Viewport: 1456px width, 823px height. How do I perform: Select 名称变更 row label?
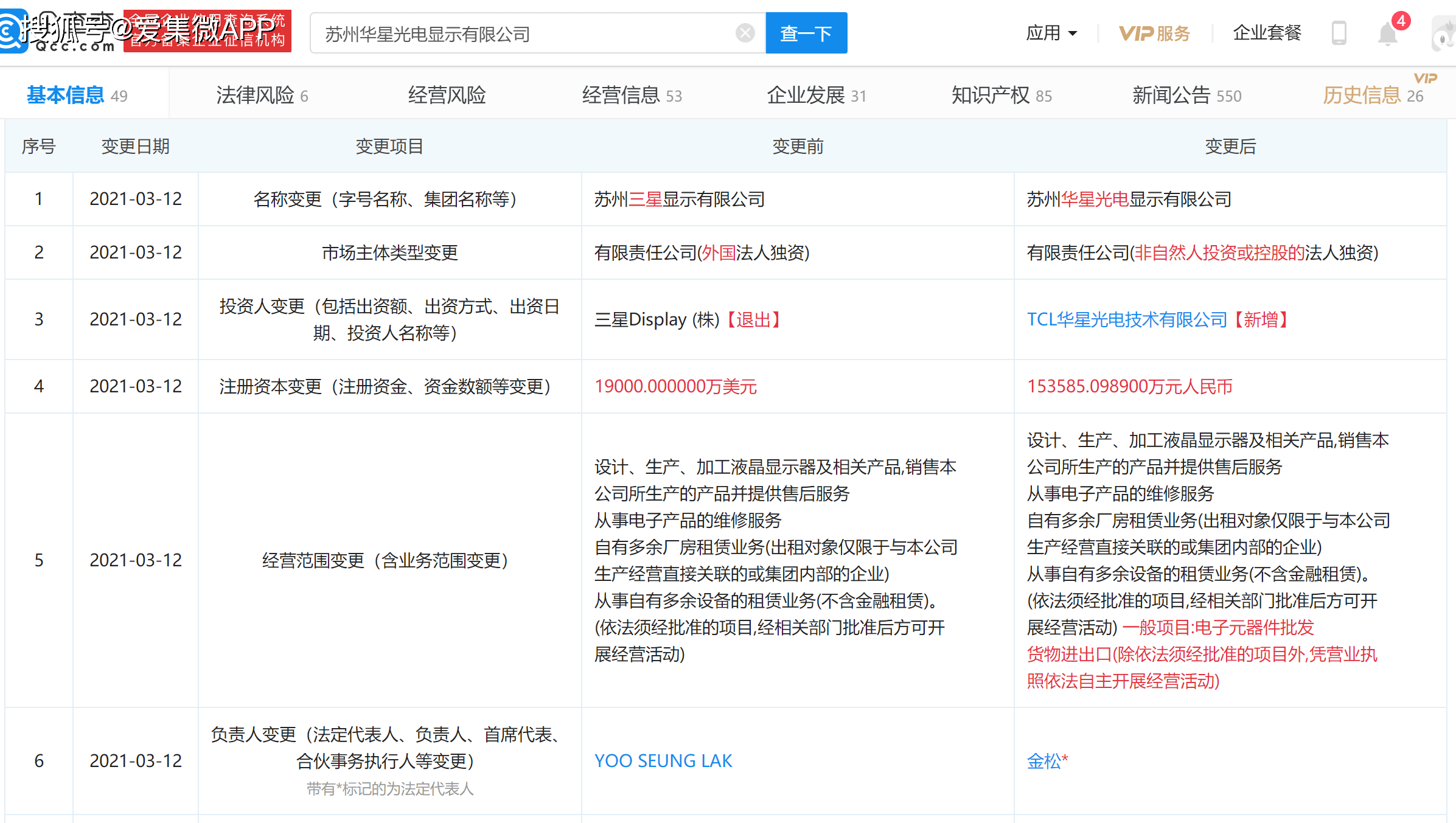pos(389,199)
